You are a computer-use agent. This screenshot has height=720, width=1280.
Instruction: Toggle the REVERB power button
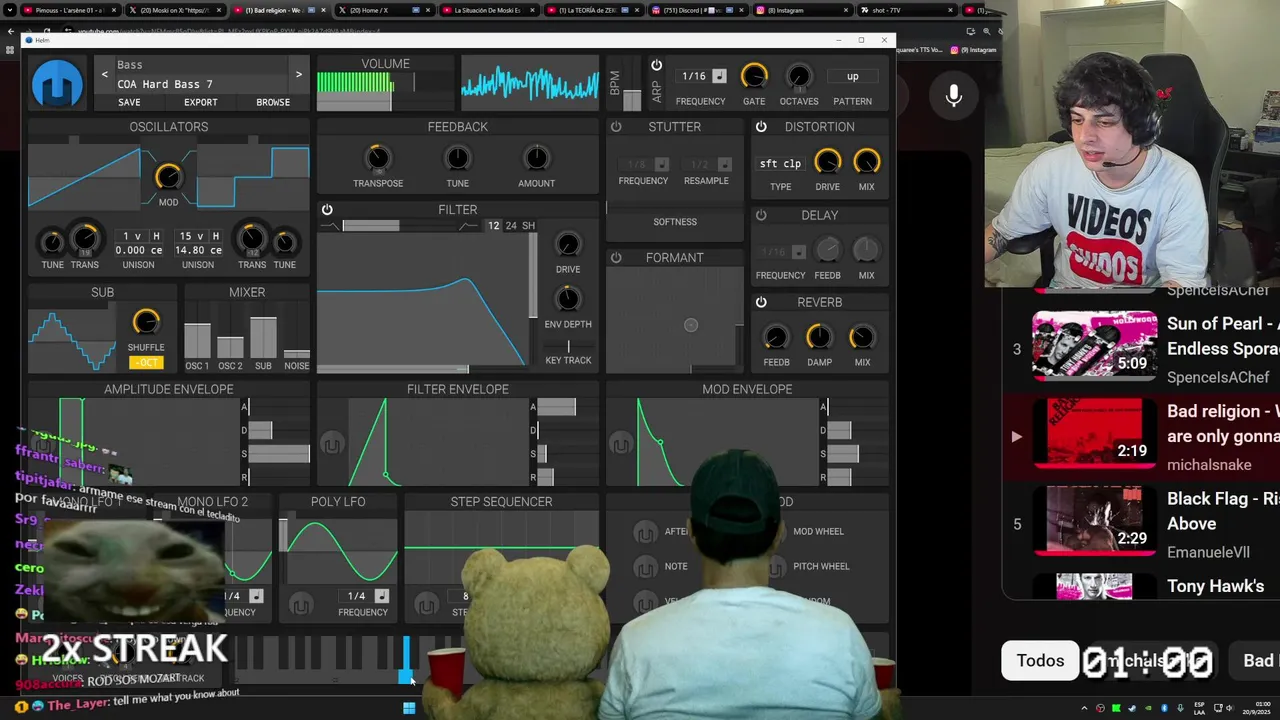tap(761, 302)
